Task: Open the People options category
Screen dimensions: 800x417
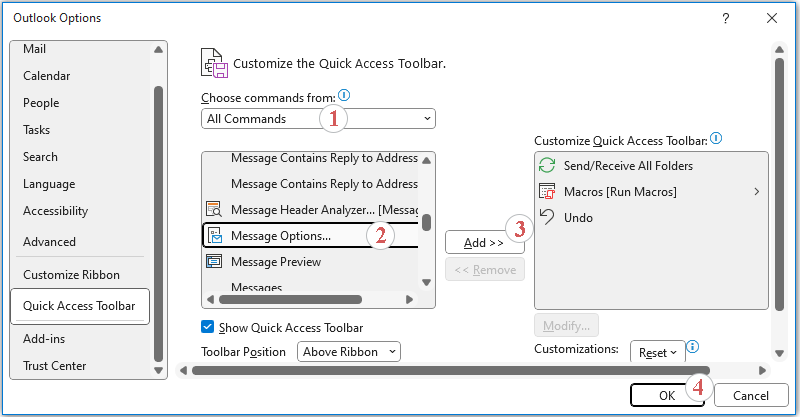Action: [41, 103]
